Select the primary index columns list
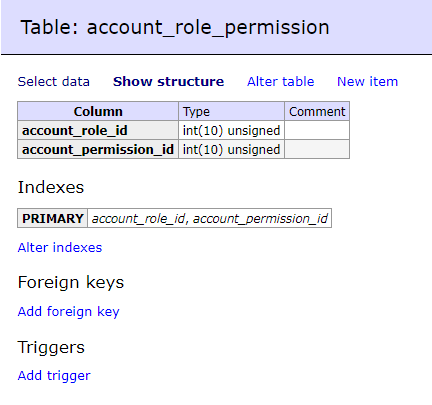This screenshot has width=432, height=405. [x=210, y=218]
